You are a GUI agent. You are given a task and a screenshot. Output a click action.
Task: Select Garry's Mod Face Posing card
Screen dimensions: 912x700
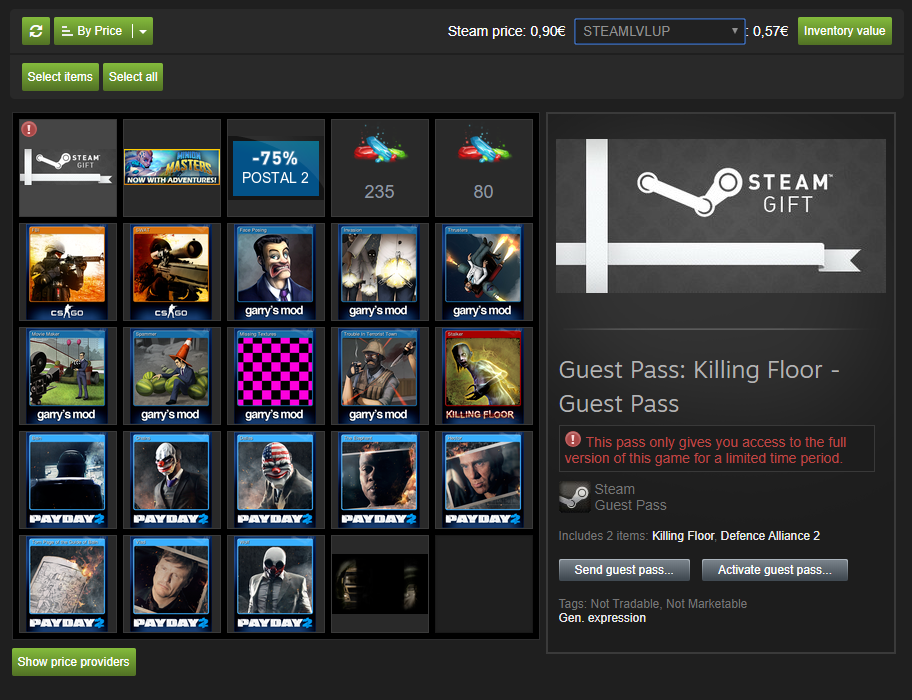pyautogui.click(x=276, y=272)
